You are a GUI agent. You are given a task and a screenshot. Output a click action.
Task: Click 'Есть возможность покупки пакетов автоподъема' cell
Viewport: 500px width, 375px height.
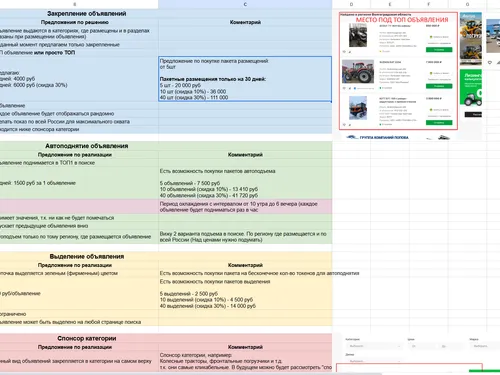click(x=245, y=183)
